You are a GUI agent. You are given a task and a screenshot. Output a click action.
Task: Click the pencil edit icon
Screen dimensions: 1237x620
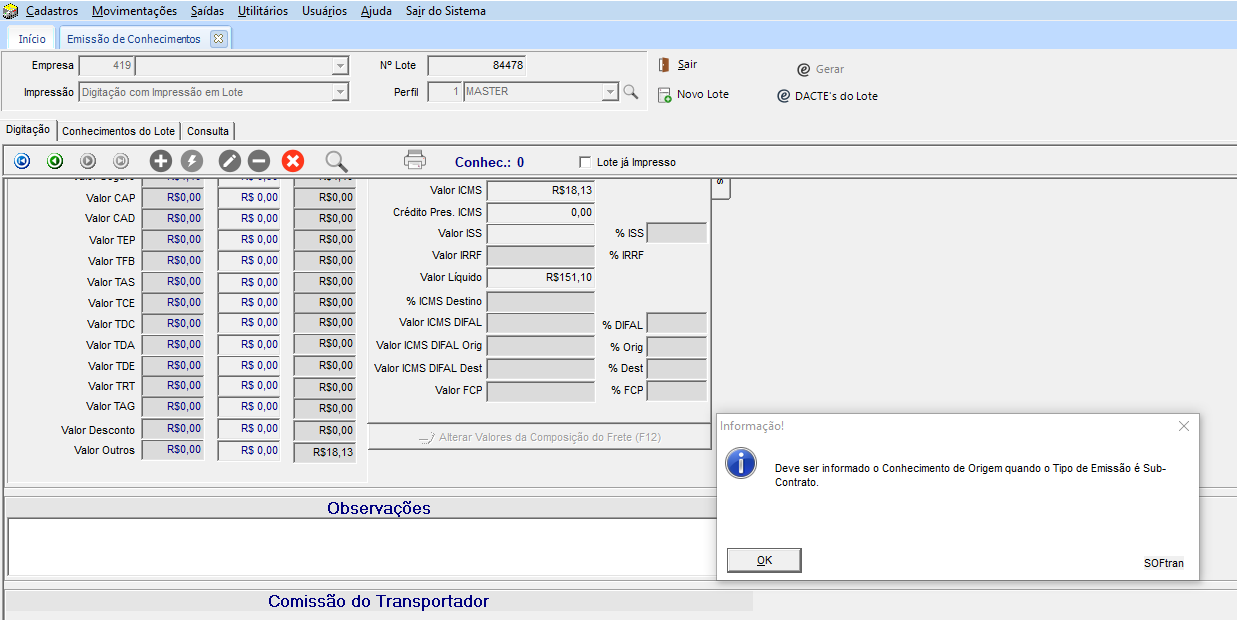point(230,160)
